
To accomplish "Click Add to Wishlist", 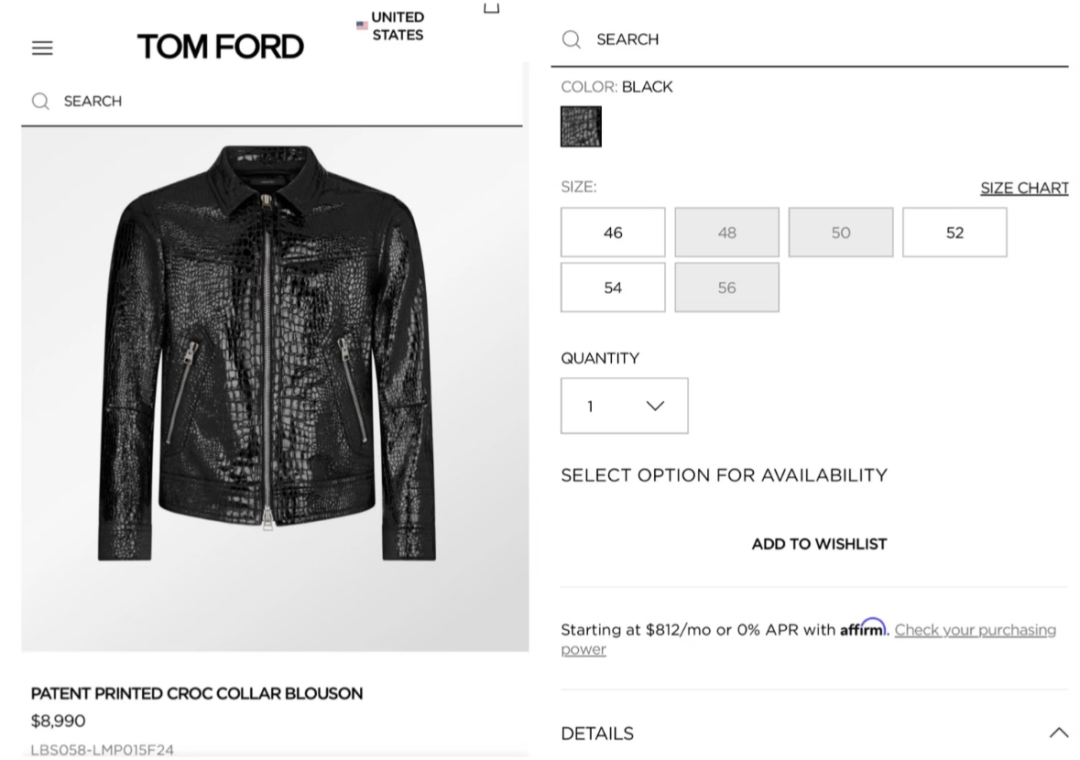I will click(x=819, y=544).
